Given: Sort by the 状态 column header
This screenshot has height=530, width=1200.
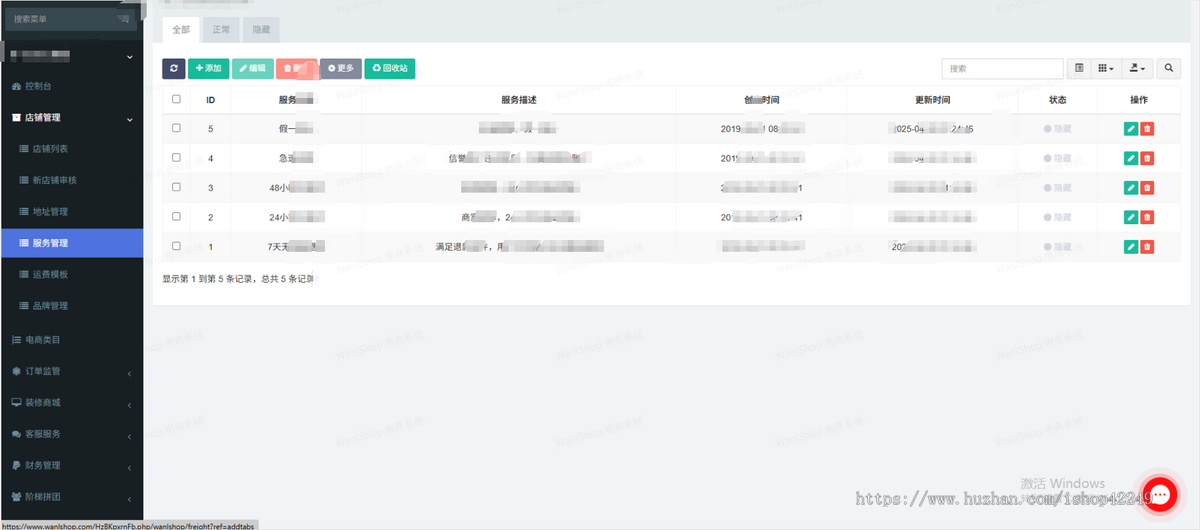Looking at the screenshot, I should coord(1057,100).
